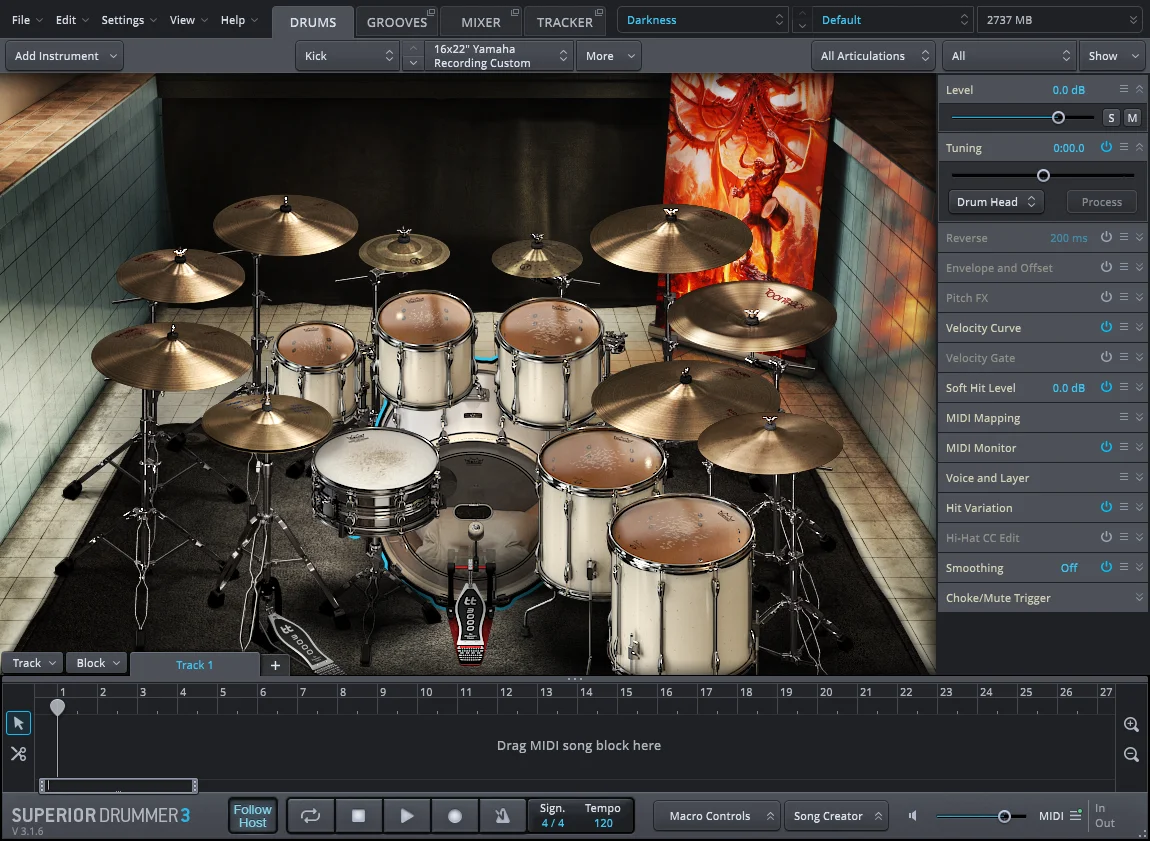The width and height of the screenshot is (1150, 841).
Task: Switch to the MIXER tab
Action: click(480, 22)
